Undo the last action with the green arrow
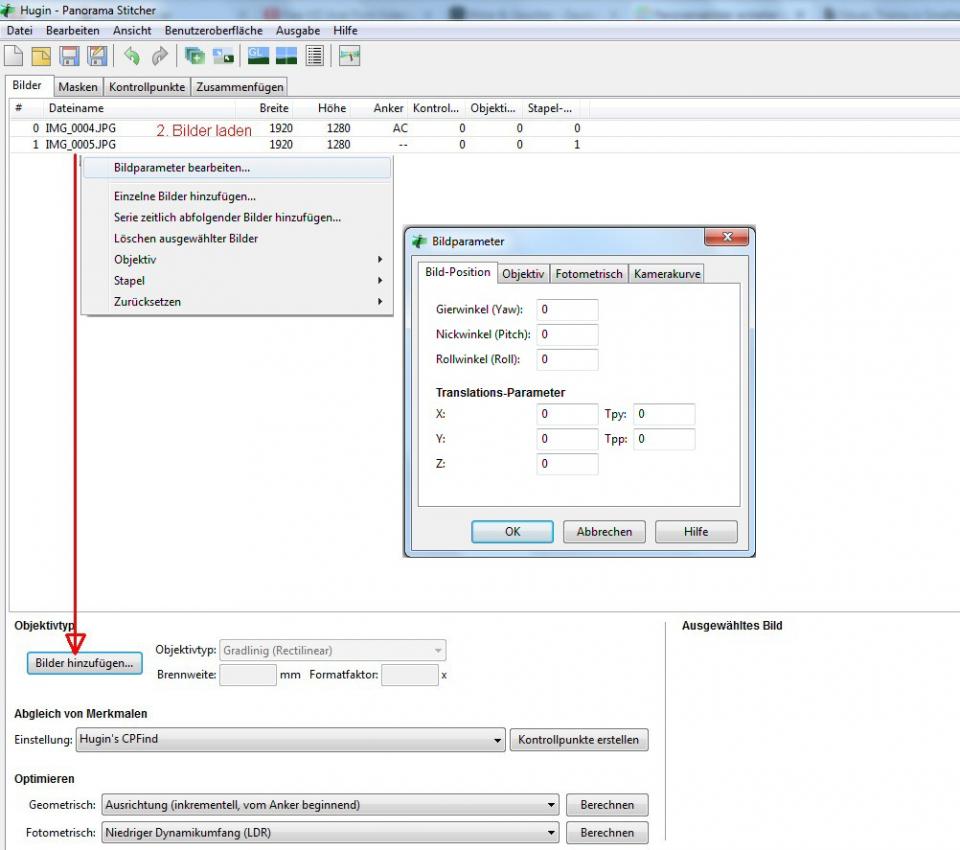The height and width of the screenshot is (850, 960). 131,56
